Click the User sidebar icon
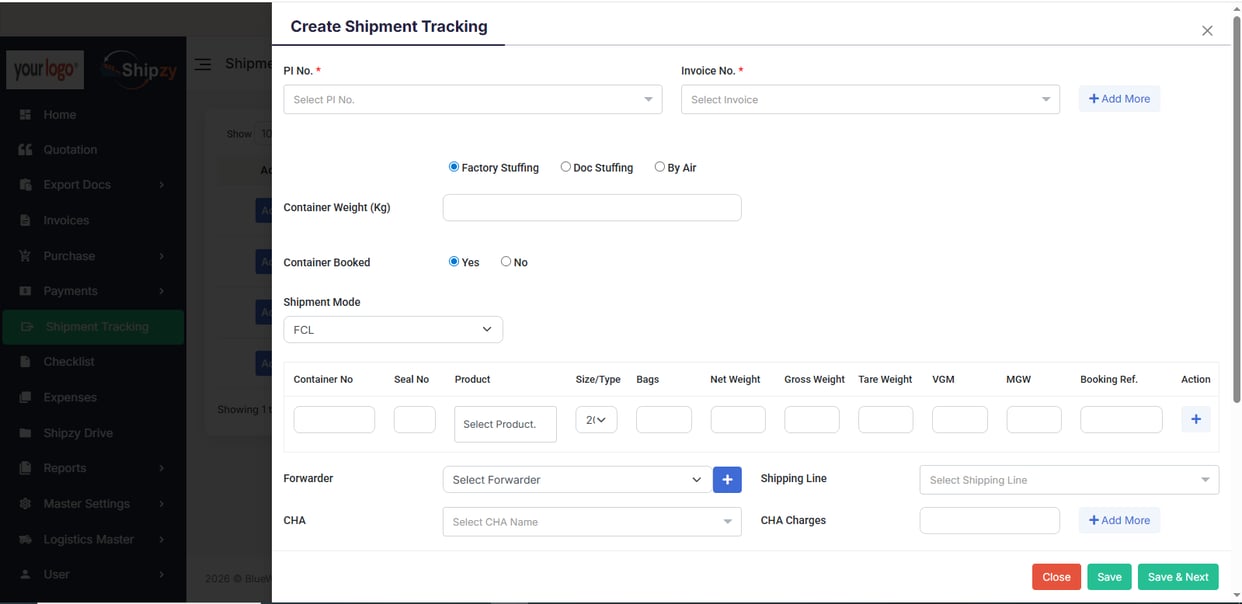The height and width of the screenshot is (604, 1242). (25, 574)
